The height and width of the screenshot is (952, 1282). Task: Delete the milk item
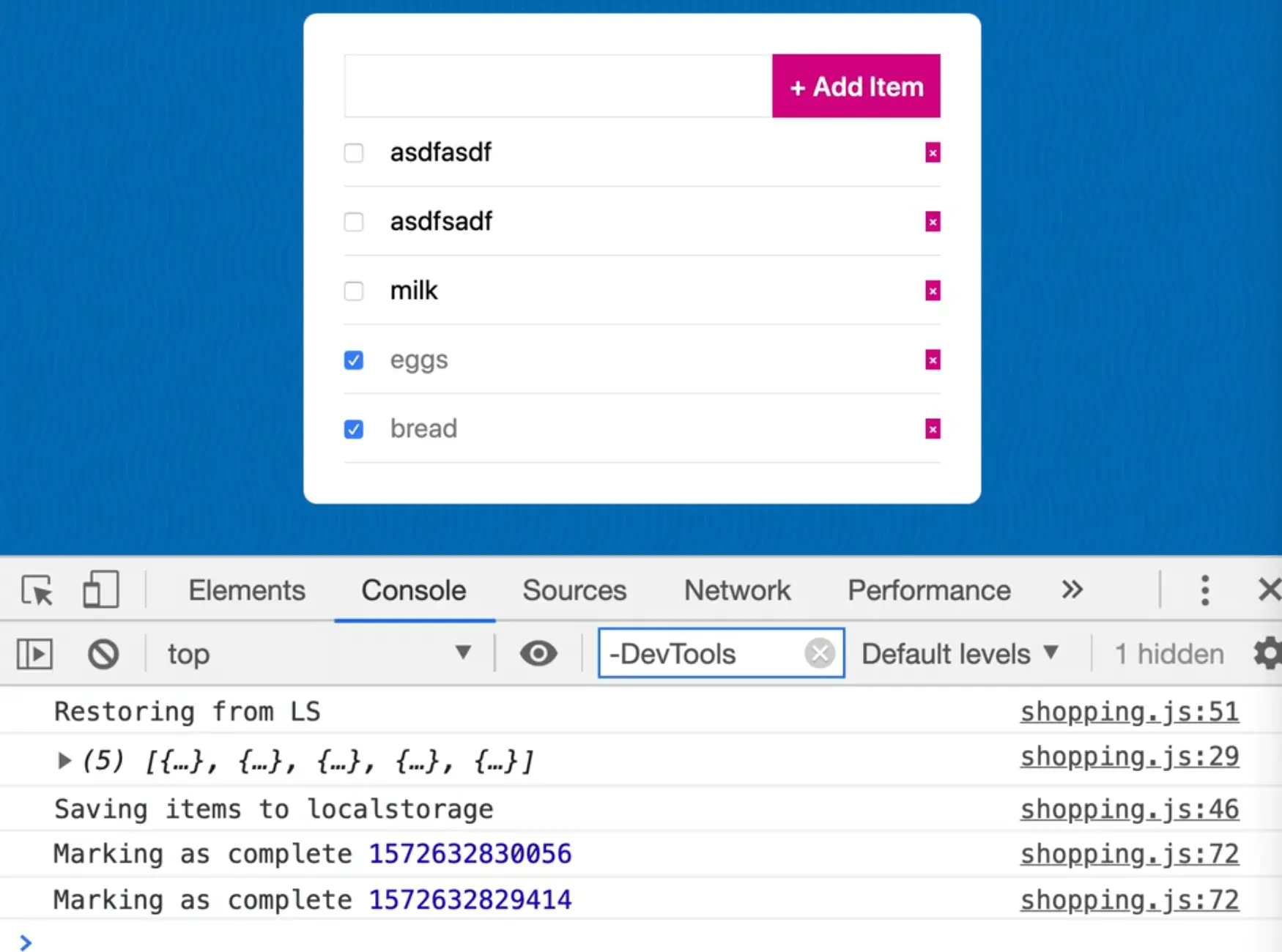pyautogui.click(x=932, y=291)
